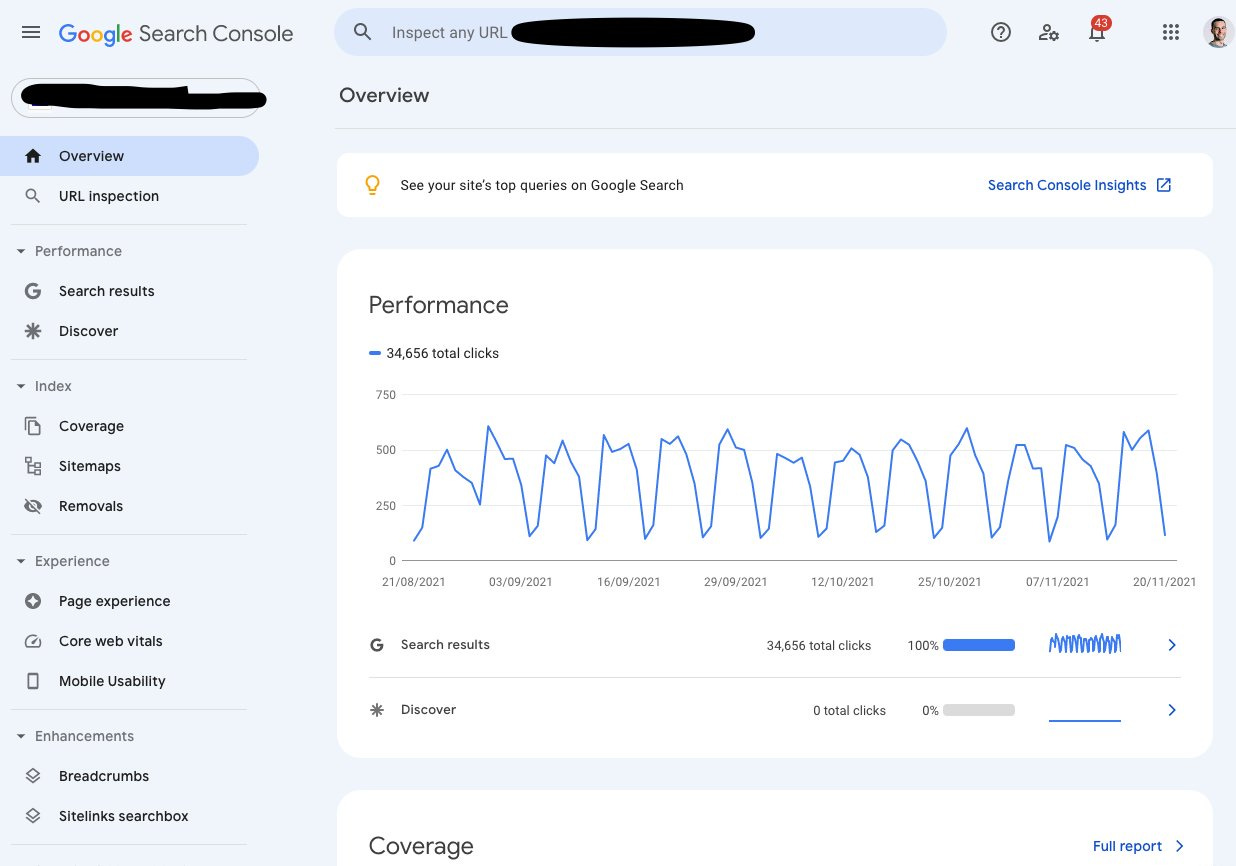Viewport: 1236px width, 866px height.
Task: Open the Google apps grid
Action: pyautogui.click(x=1171, y=32)
